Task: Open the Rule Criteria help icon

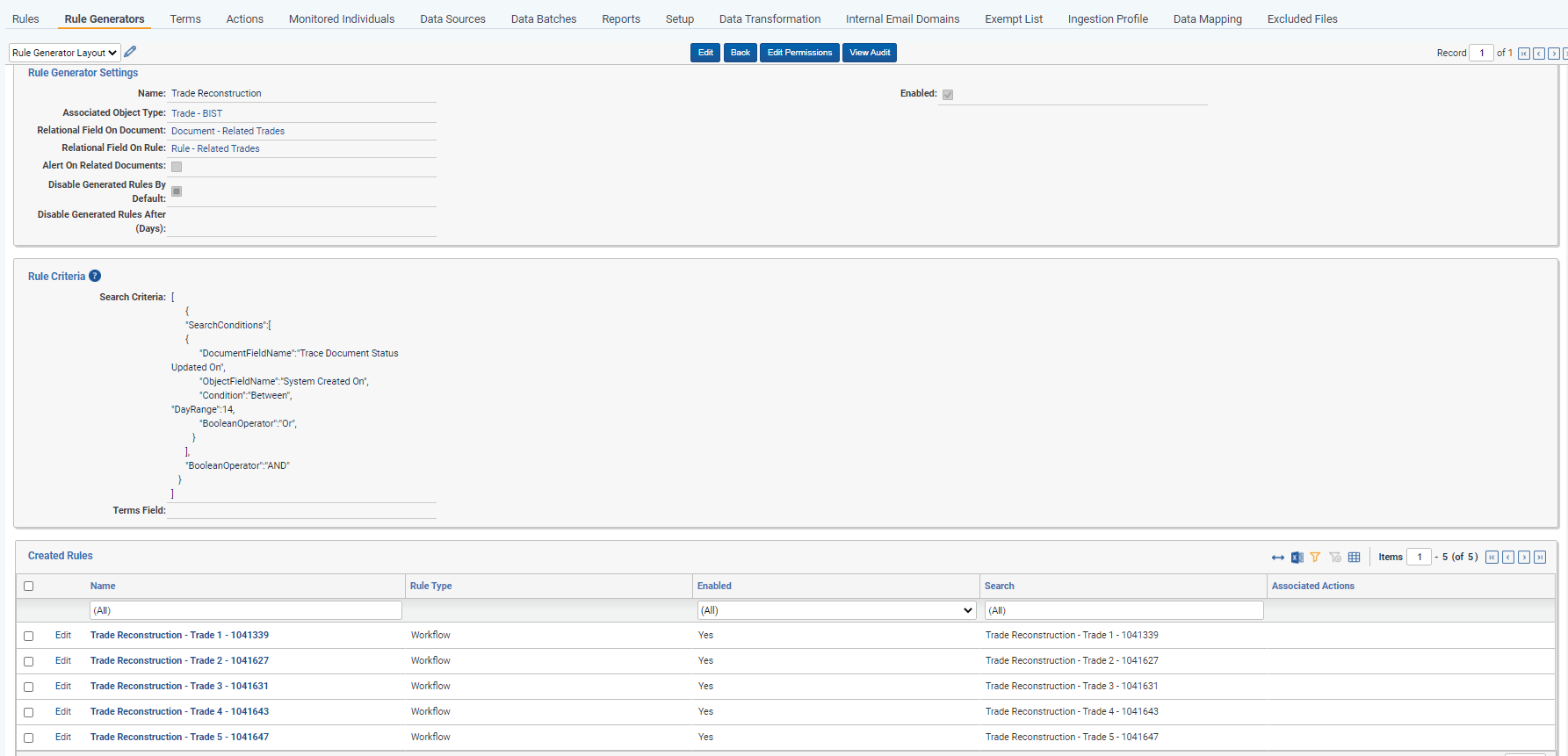Action: (x=95, y=276)
